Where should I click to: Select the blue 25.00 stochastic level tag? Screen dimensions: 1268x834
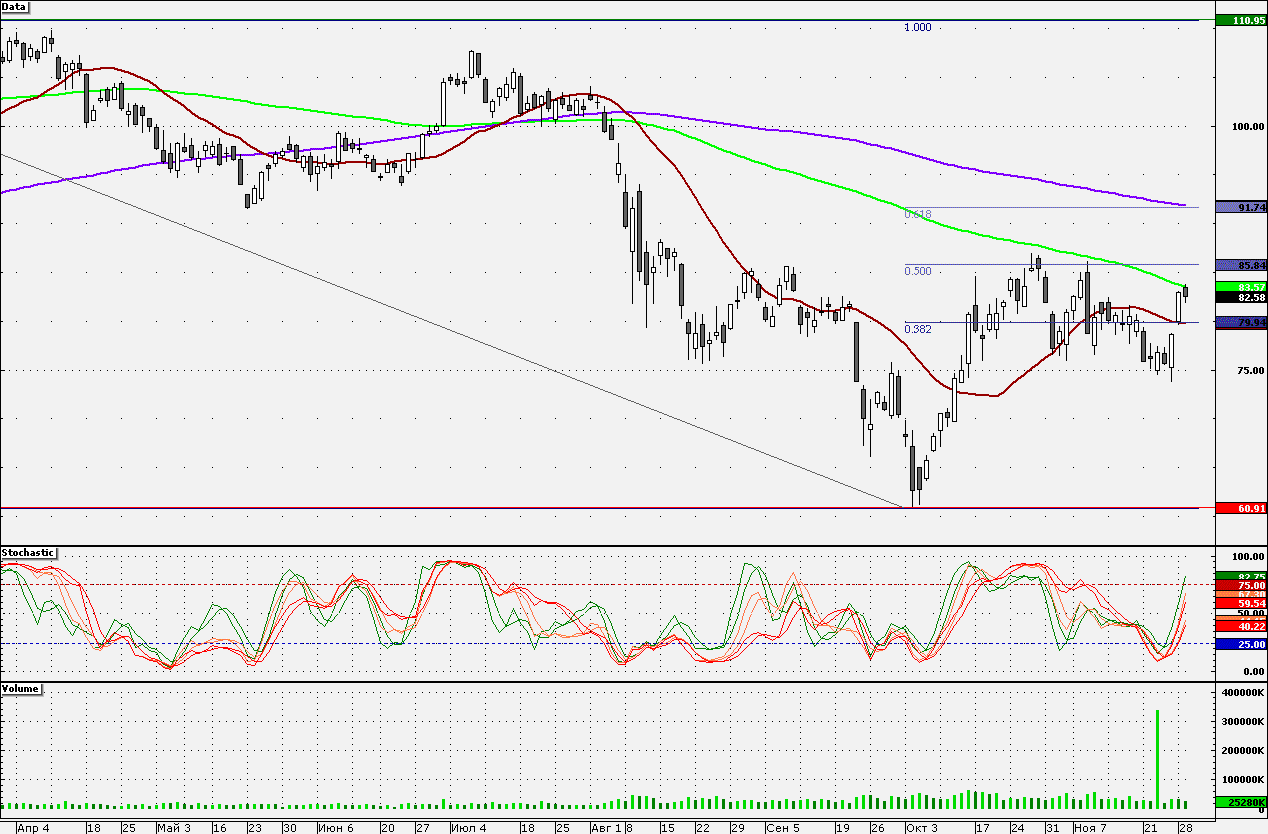(x=1240, y=645)
